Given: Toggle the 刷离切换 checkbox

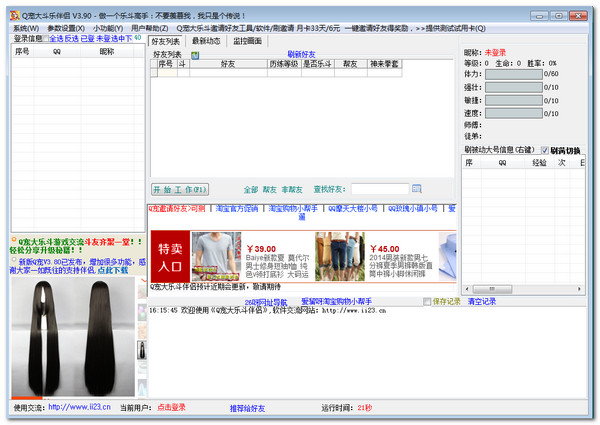Looking at the screenshot, I should [545, 150].
